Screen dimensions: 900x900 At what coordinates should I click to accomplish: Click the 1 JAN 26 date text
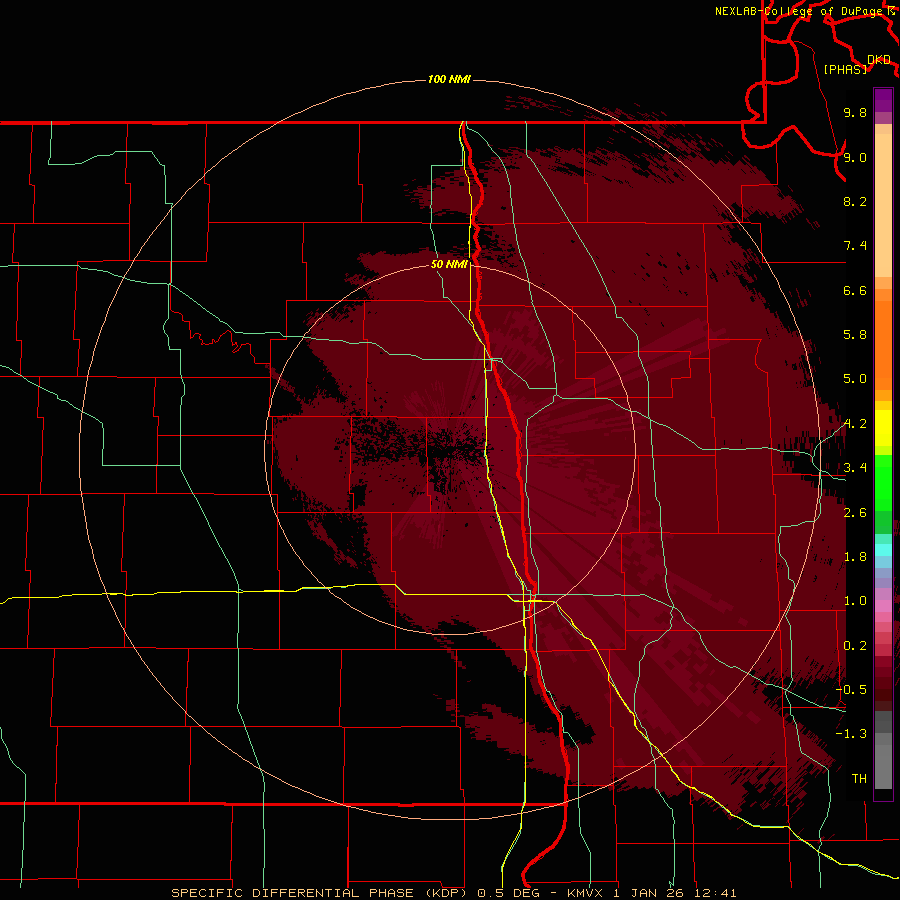click(x=650, y=893)
